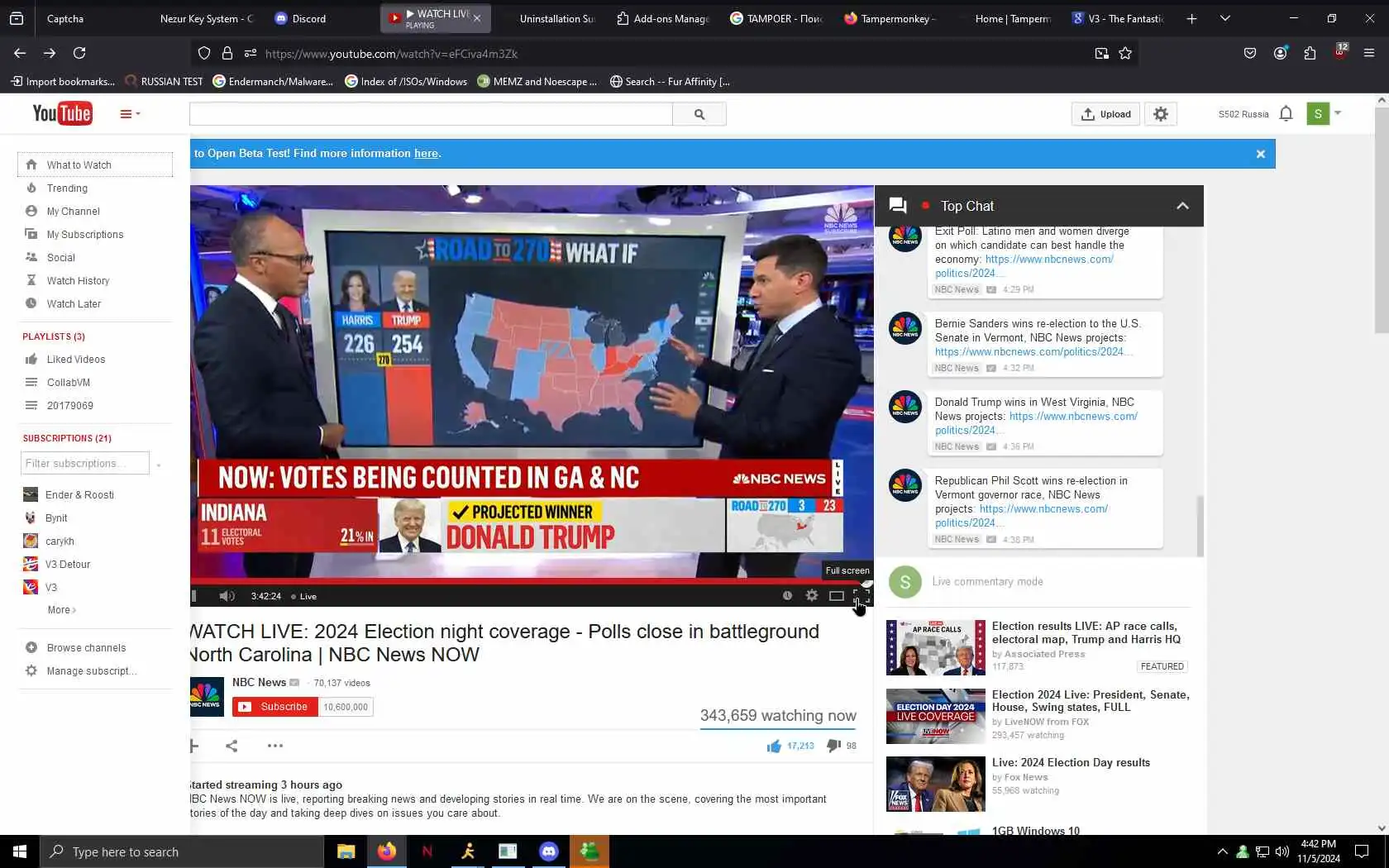Go to What to Watch

coord(95,165)
